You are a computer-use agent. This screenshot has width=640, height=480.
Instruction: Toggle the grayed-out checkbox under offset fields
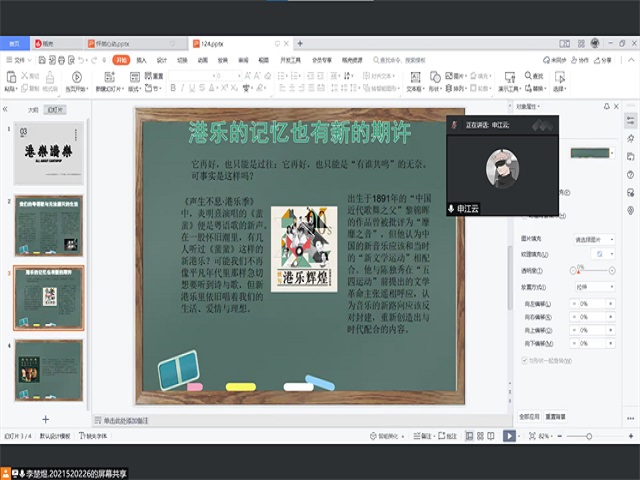[524, 360]
